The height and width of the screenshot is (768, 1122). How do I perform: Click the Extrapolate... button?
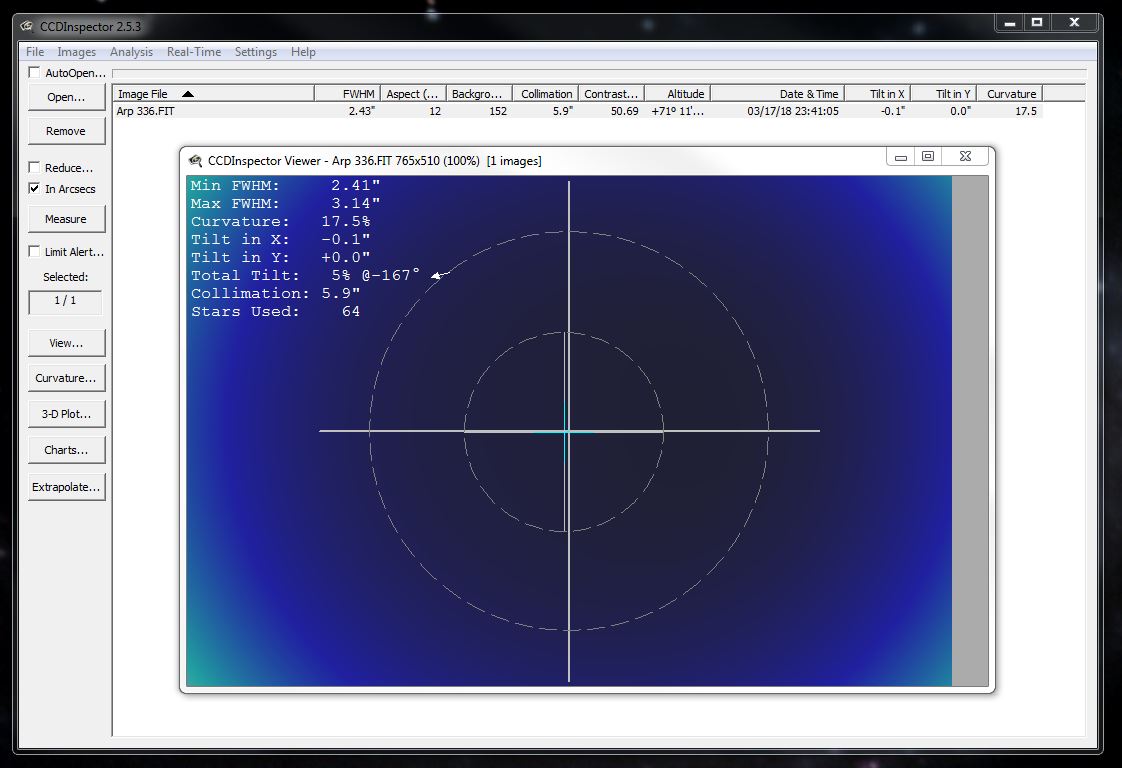tap(67, 487)
